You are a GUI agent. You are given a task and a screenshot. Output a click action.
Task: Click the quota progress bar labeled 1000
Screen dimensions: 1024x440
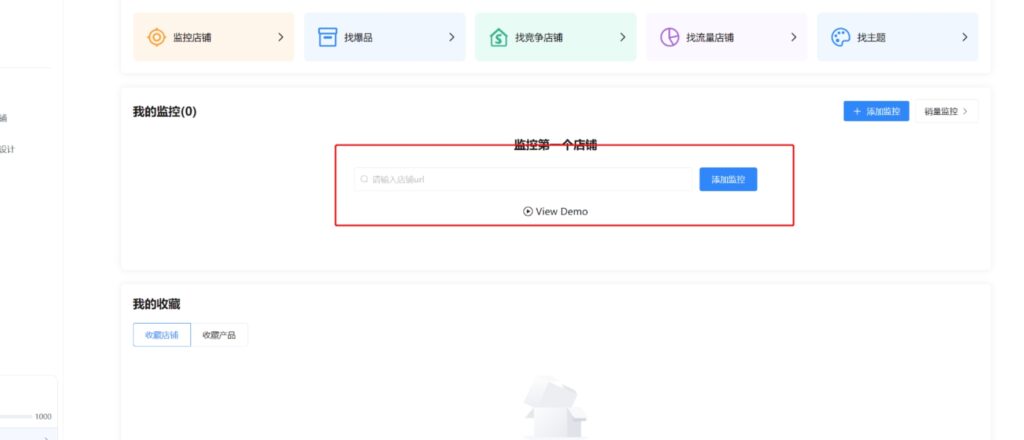16,416
